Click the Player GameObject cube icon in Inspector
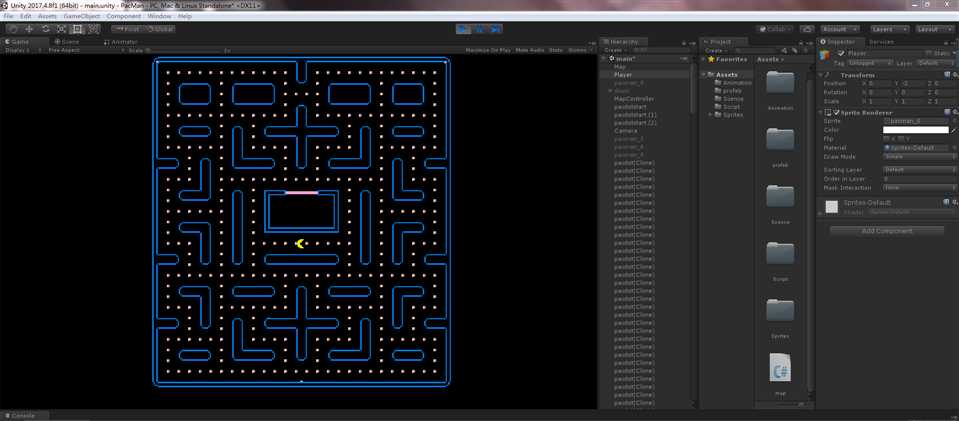The width and height of the screenshot is (959, 421). [824, 55]
